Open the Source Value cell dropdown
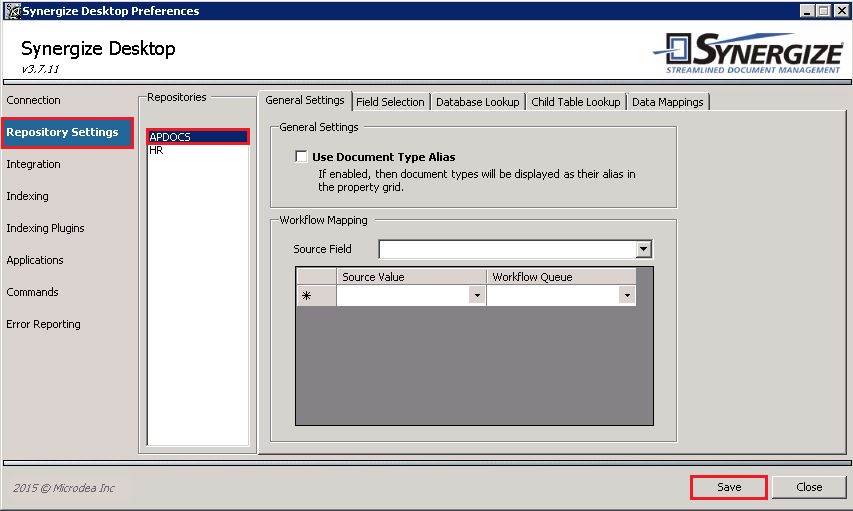The height and width of the screenshot is (511, 853). click(x=477, y=295)
